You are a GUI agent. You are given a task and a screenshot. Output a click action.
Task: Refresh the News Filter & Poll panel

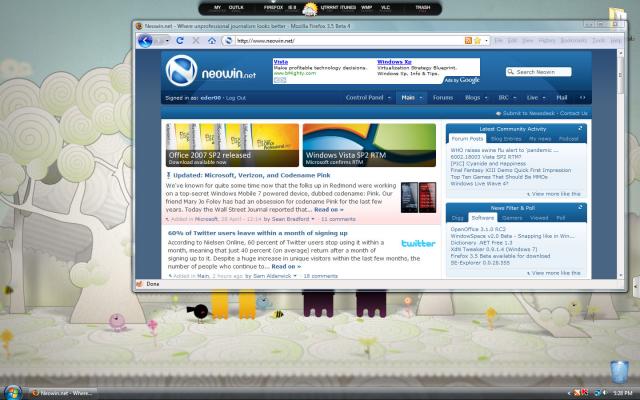pyautogui.click(x=580, y=207)
